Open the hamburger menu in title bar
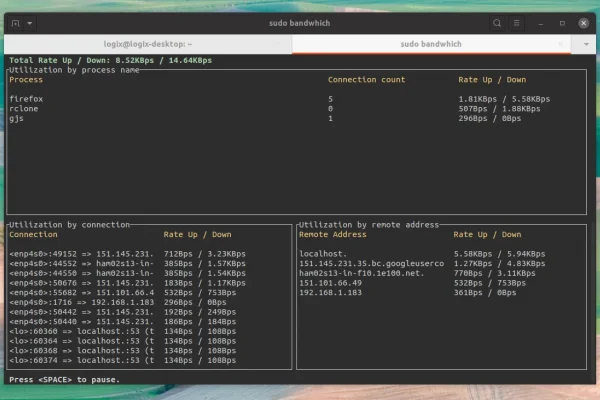 tap(516, 23)
